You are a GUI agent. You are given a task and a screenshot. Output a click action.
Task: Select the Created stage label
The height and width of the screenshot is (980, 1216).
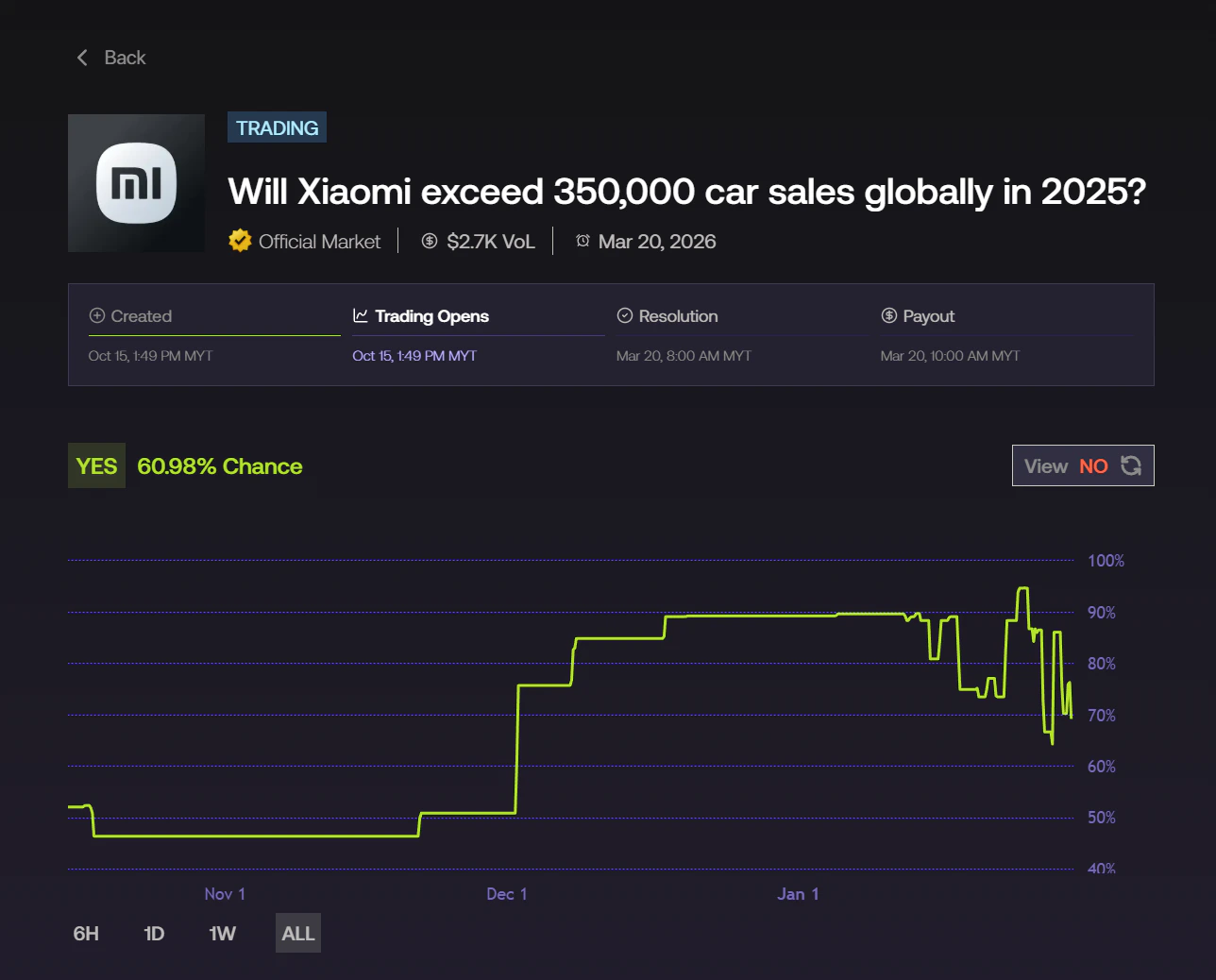click(142, 316)
